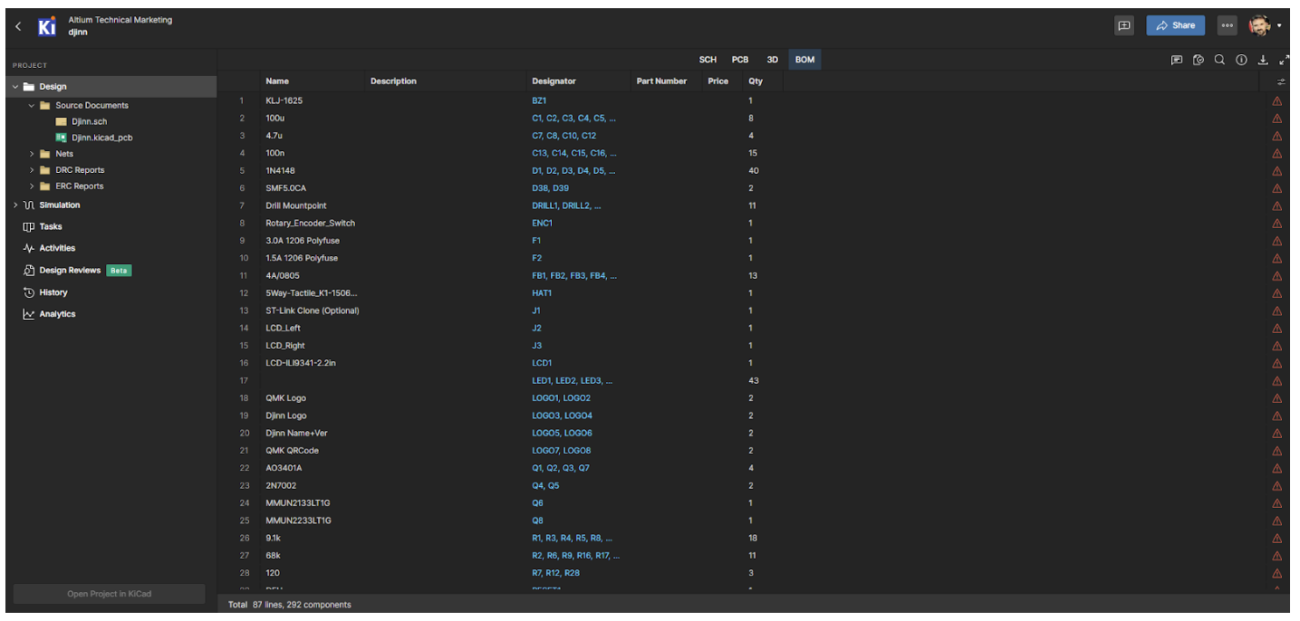This screenshot has width=1300, height=621.
Task: Click the download BOM icon
Action: (x=1263, y=60)
